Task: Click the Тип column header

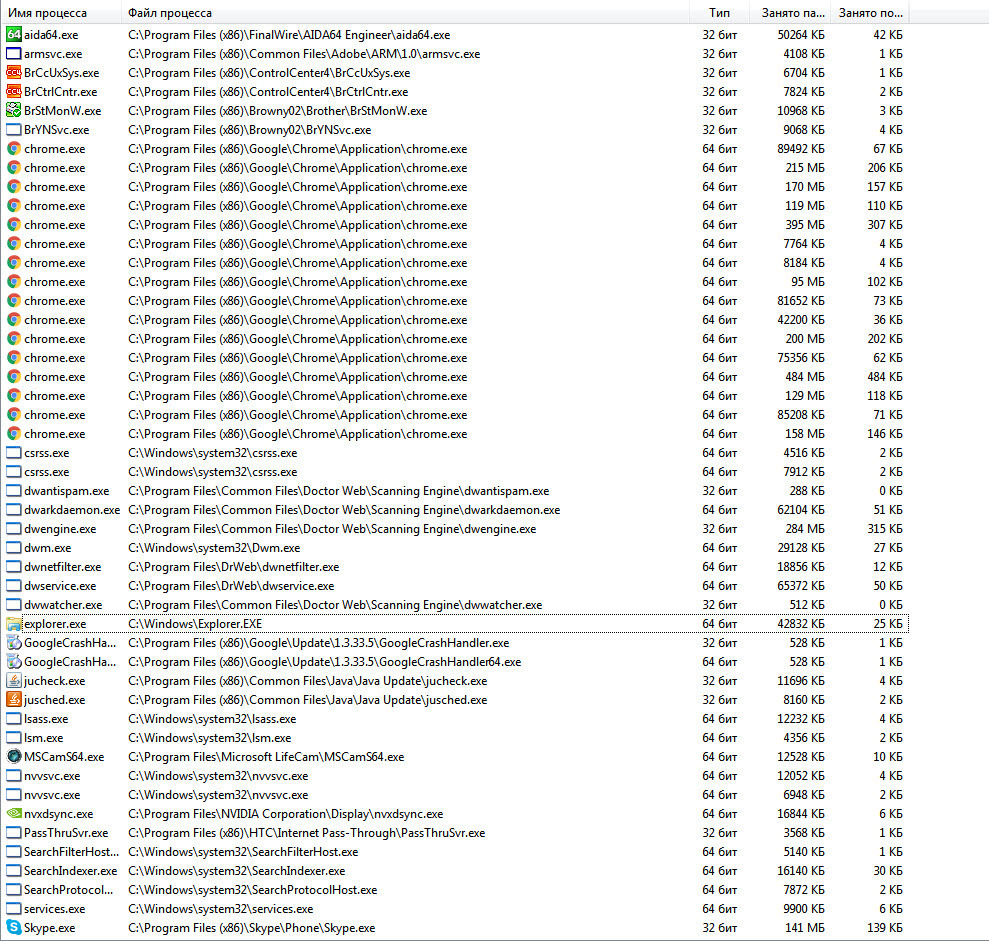Action: click(719, 13)
